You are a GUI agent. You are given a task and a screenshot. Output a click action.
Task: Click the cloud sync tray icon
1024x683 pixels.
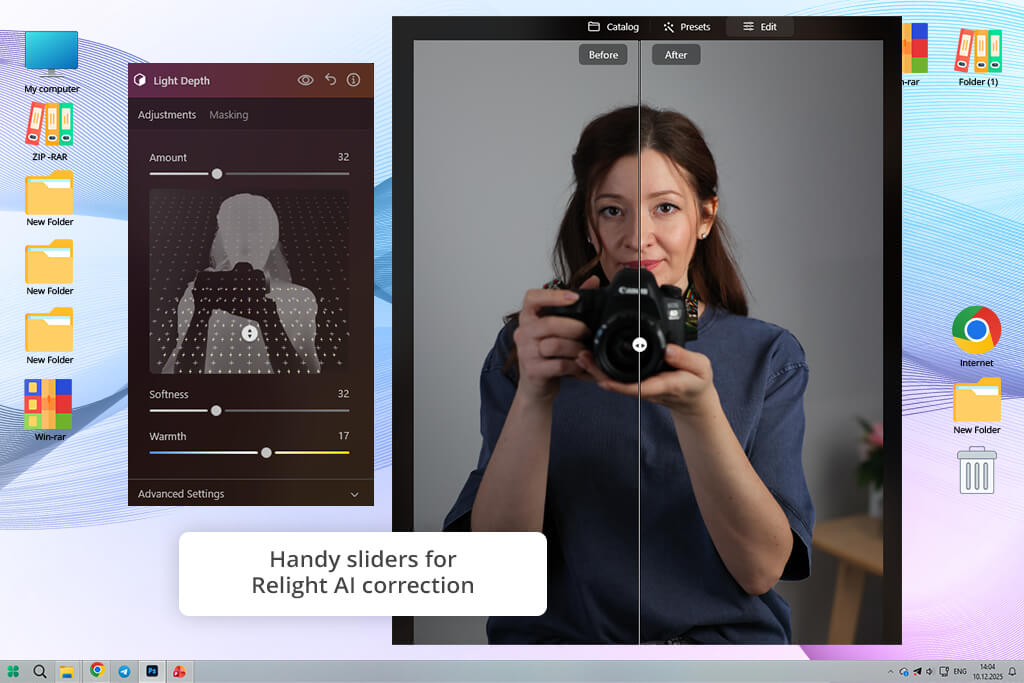click(x=904, y=671)
